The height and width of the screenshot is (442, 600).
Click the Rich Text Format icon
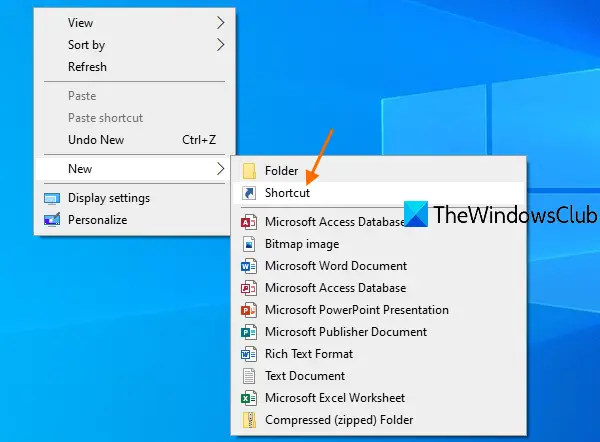(249, 354)
